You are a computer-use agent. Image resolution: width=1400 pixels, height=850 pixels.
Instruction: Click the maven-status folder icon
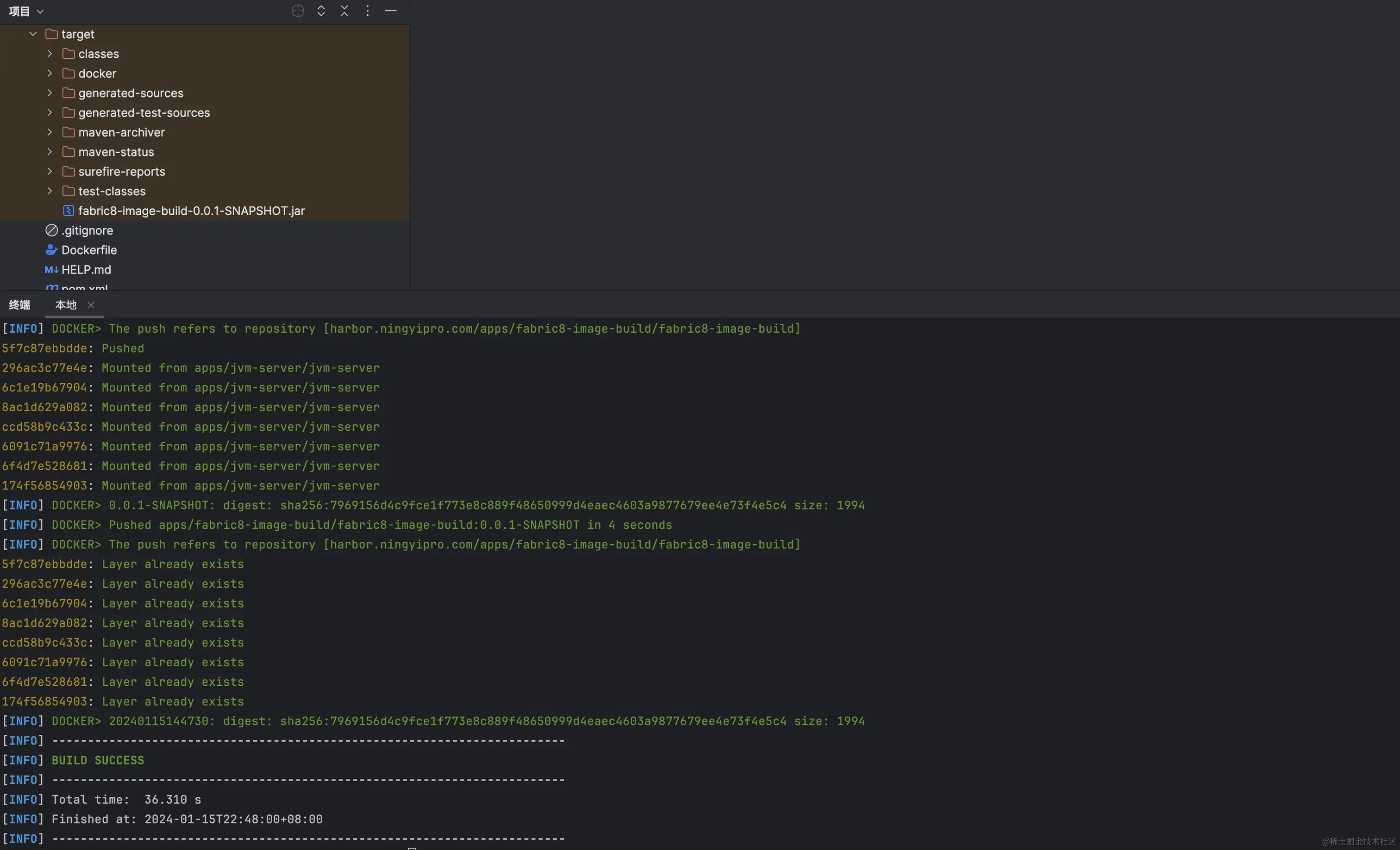69,152
